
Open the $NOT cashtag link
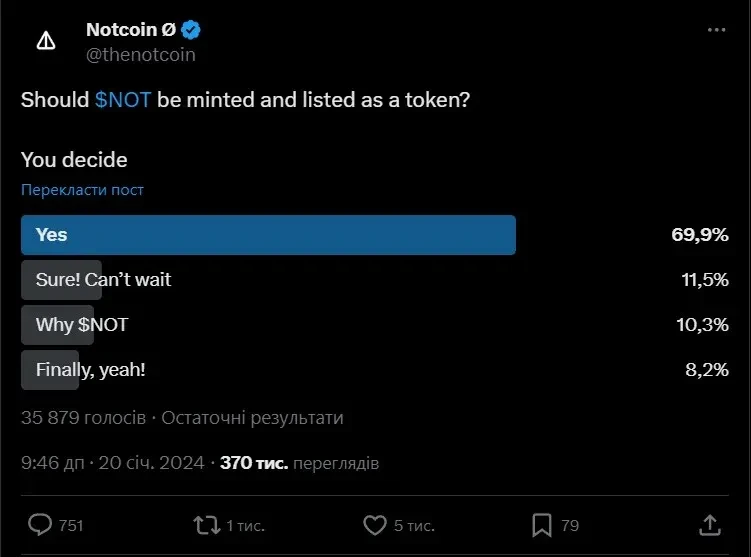pos(123,101)
